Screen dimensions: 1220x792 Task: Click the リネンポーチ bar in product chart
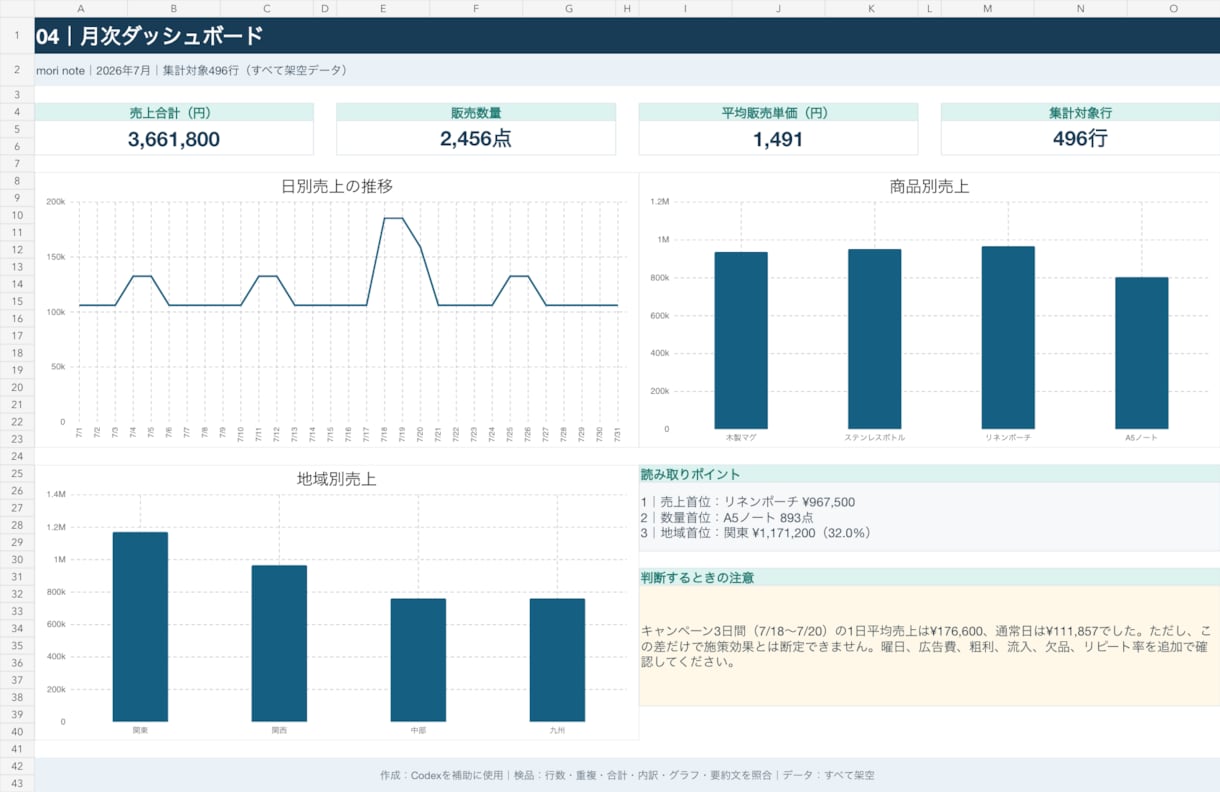coord(1008,338)
